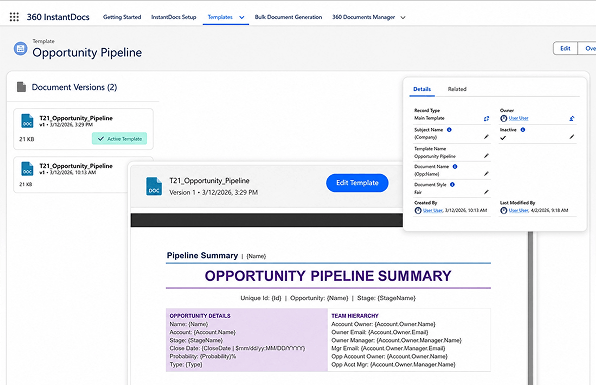Open Bulk Document Generation tab
This screenshot has height=385, width=596.
coord(288,17)
